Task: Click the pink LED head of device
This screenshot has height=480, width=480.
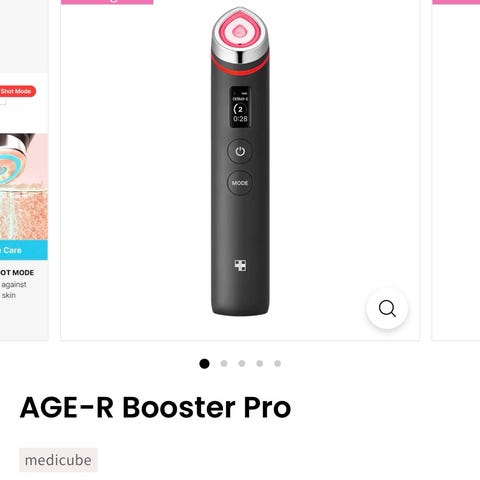Action: tap(240, 33)
